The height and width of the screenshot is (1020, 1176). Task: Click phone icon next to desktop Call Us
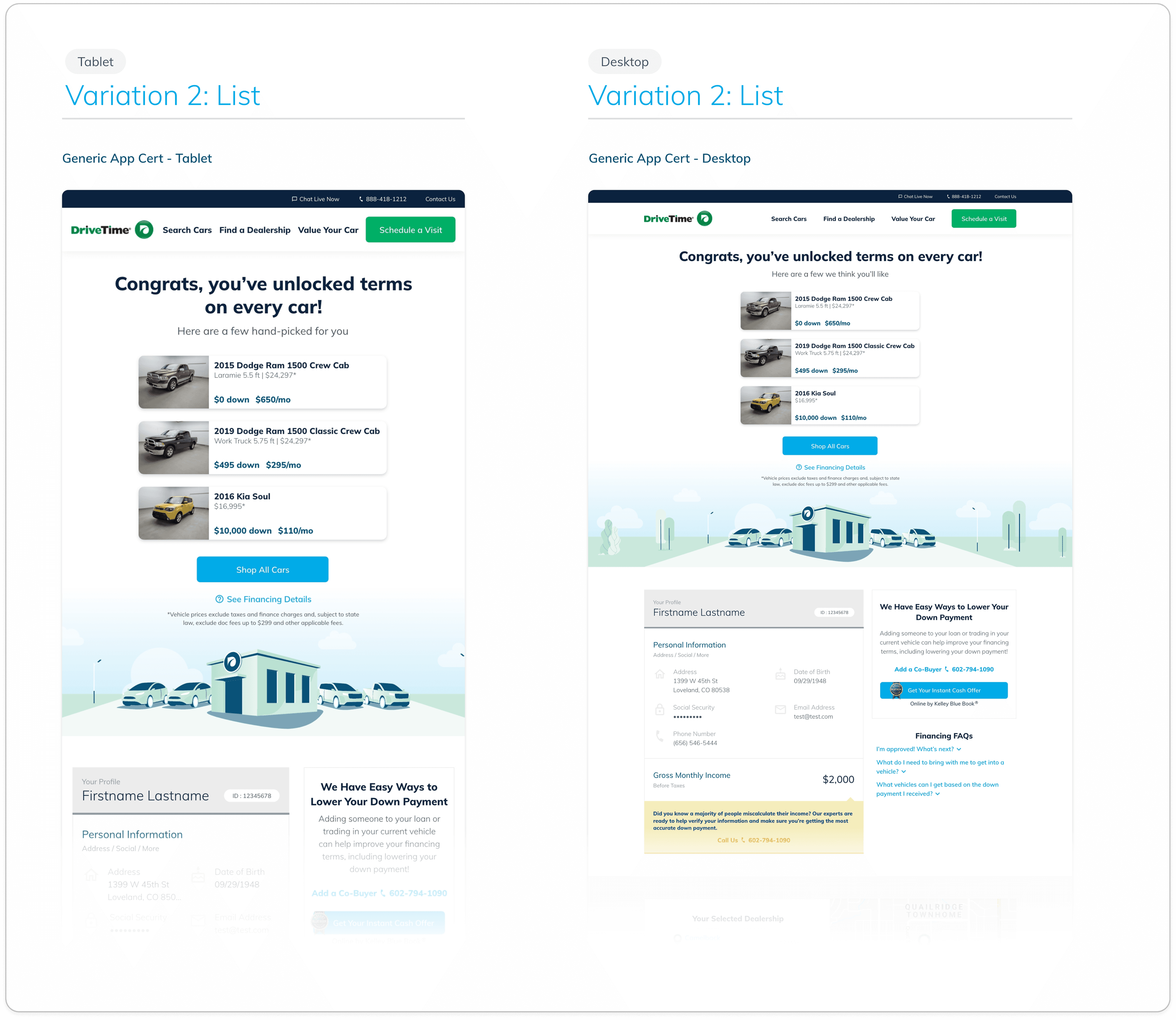coord(743,840)
